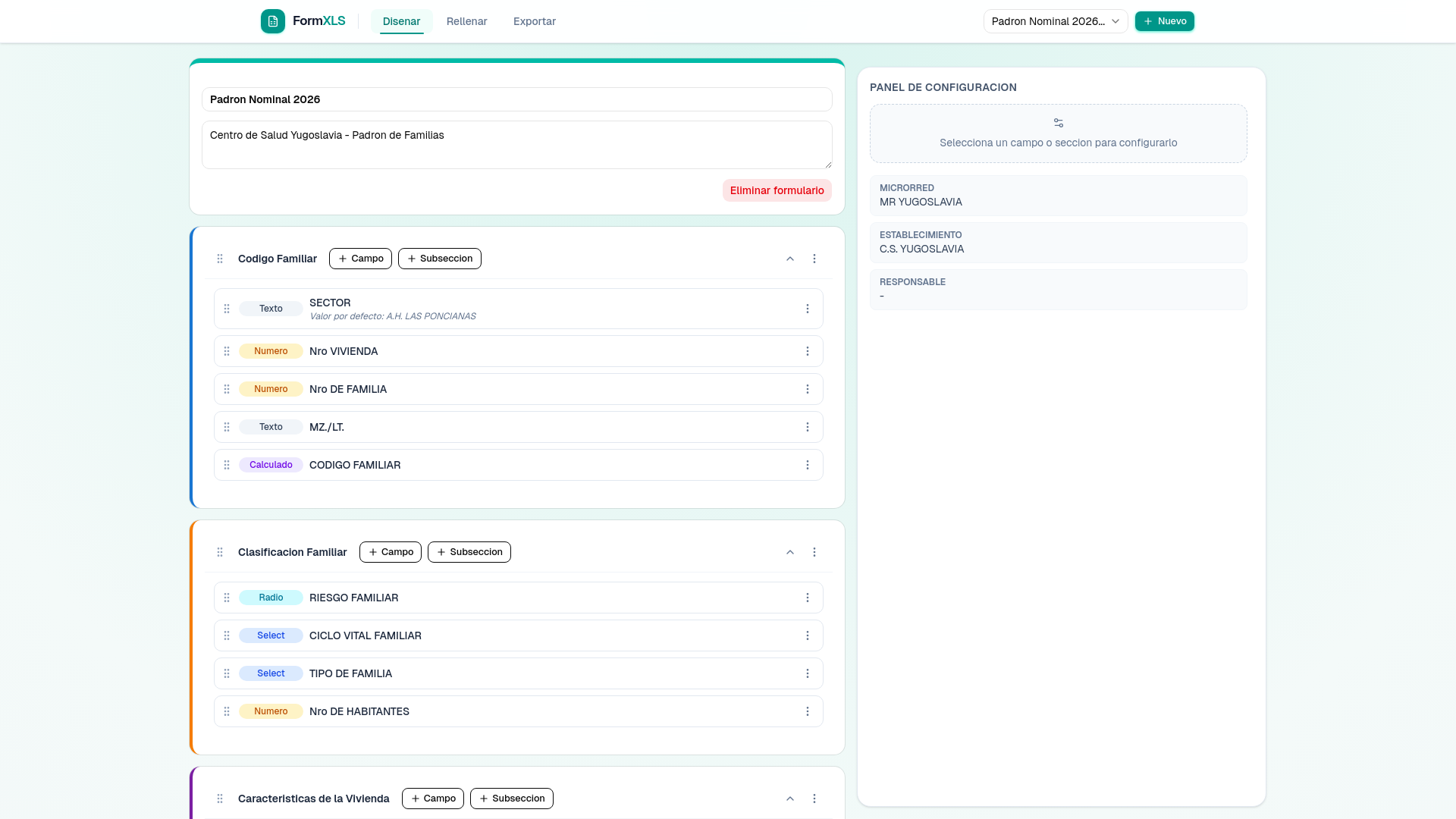The width and height of the screenshot is (1456, 819).
Task: Grab the CICLO VITAL FAMILIAR drag handle
Action: coord(227,635)
